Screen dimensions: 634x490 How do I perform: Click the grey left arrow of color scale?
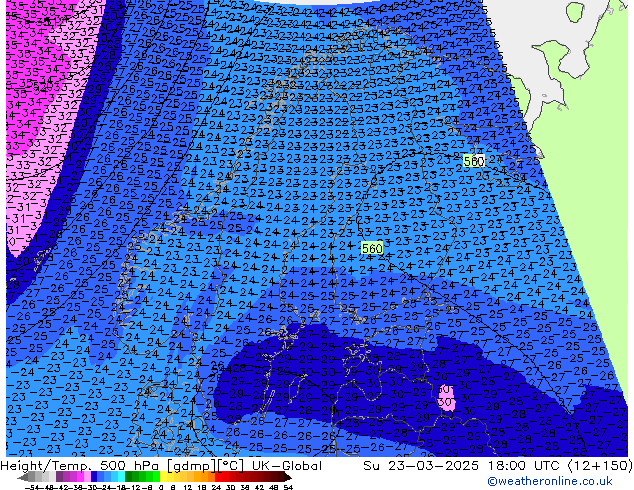[x=22, y=478]
